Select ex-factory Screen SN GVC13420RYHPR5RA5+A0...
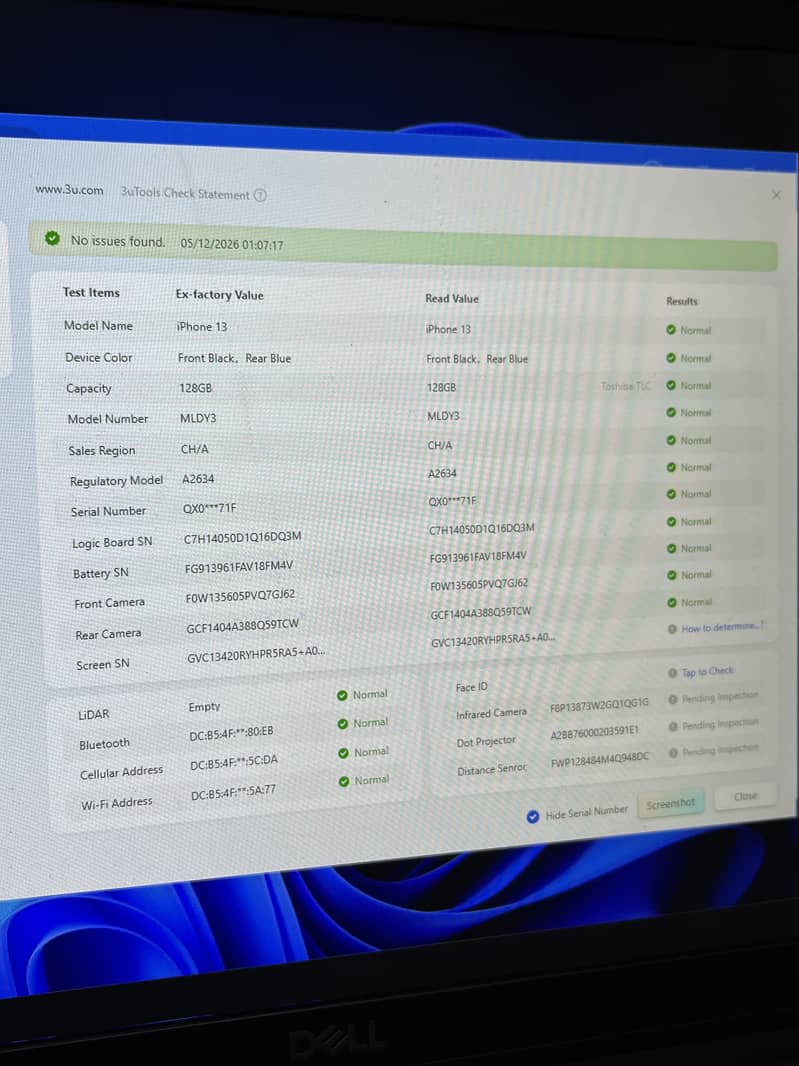The width and height of the screenshot is (799, 1066). [x=256, y=654]
